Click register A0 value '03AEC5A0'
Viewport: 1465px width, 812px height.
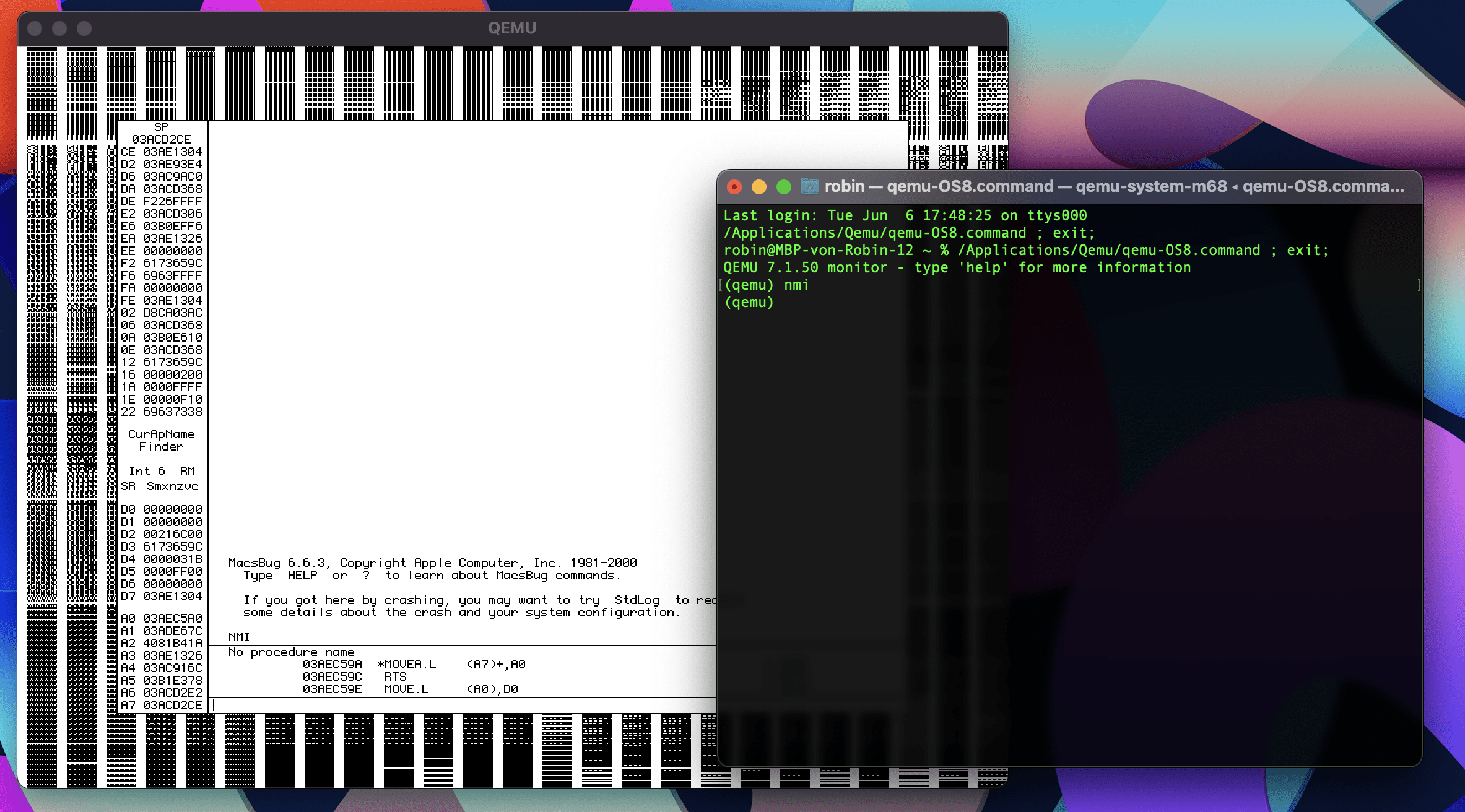coord(172,618)
